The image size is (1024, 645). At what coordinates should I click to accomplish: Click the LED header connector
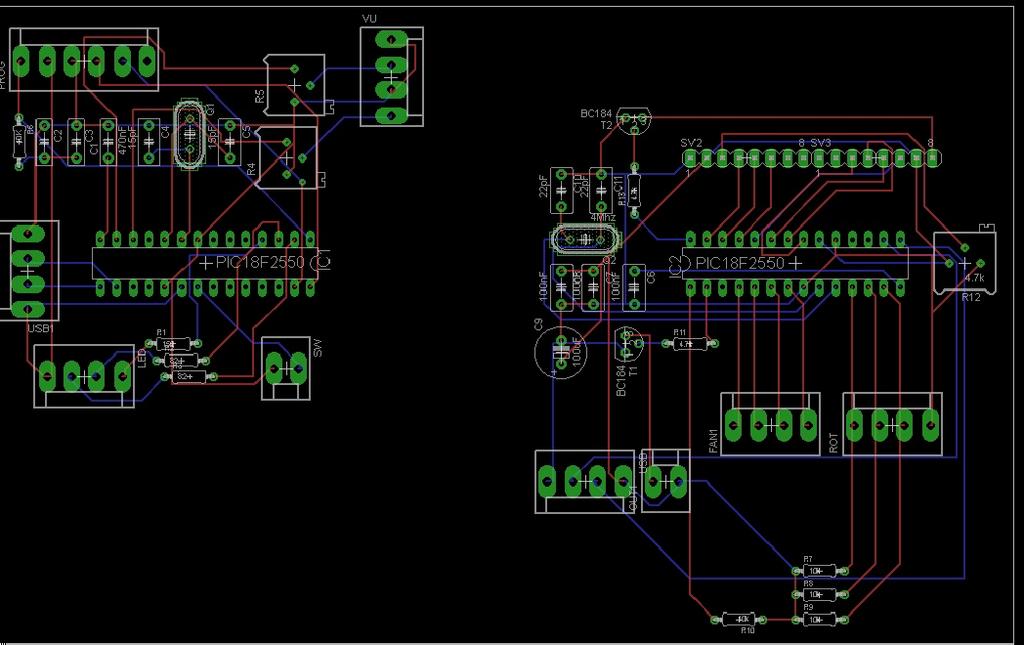click(x=84, y=376)
